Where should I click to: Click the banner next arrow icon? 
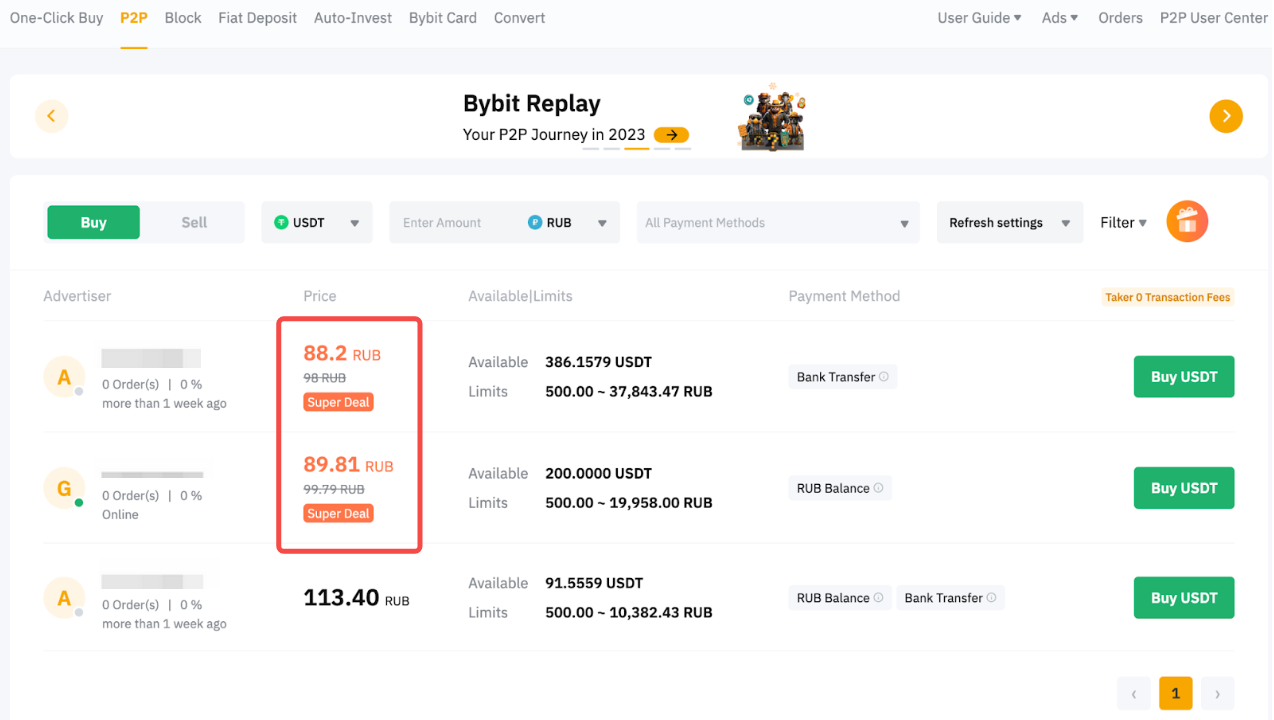1225,116
